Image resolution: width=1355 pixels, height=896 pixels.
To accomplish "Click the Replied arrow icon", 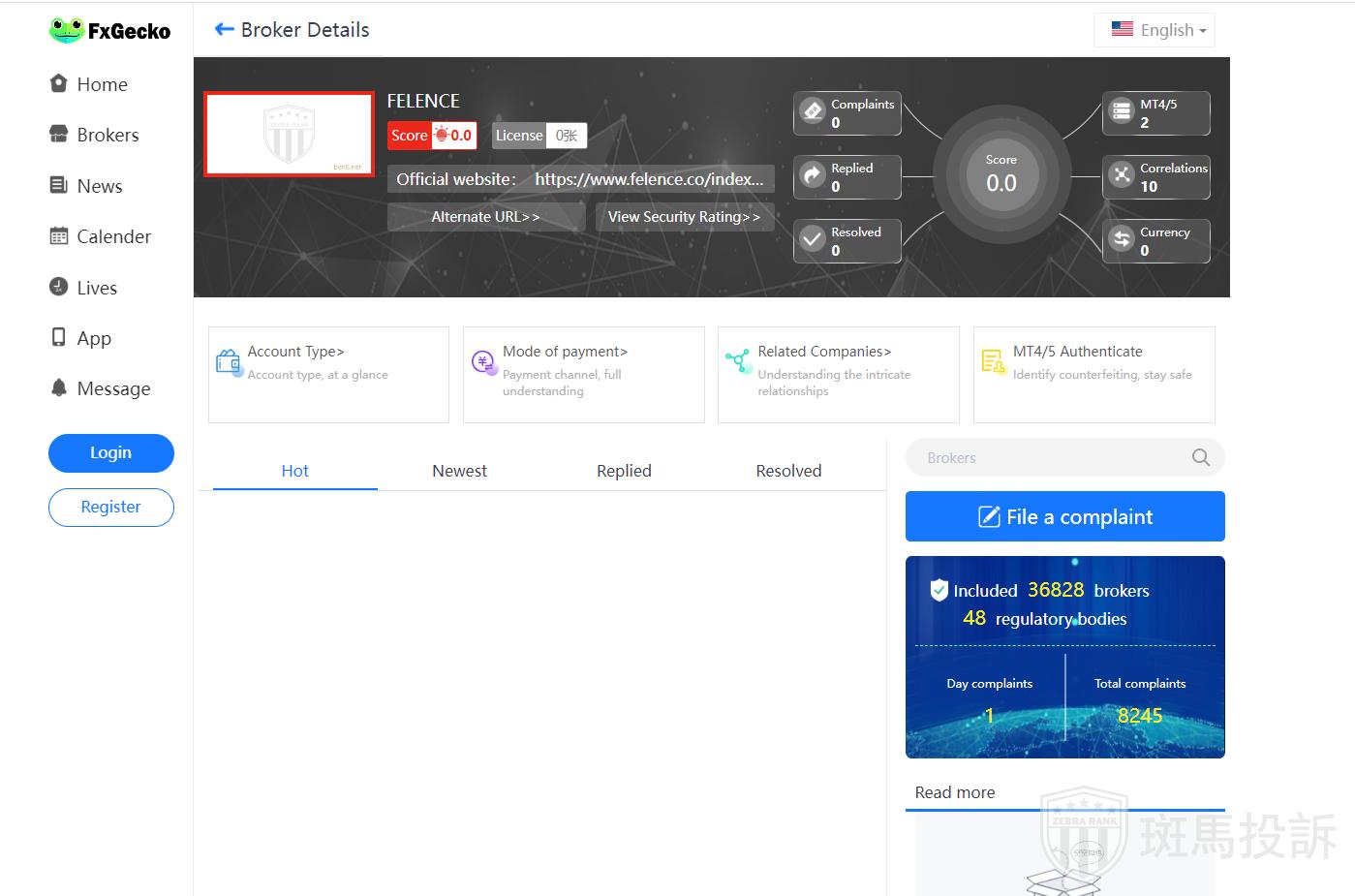I will tap(813, 175).
